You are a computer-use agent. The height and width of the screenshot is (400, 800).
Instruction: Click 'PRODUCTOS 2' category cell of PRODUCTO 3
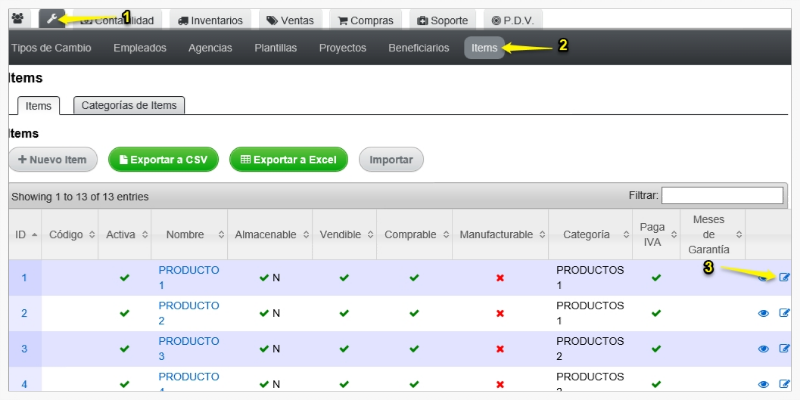tap(590, 348)
